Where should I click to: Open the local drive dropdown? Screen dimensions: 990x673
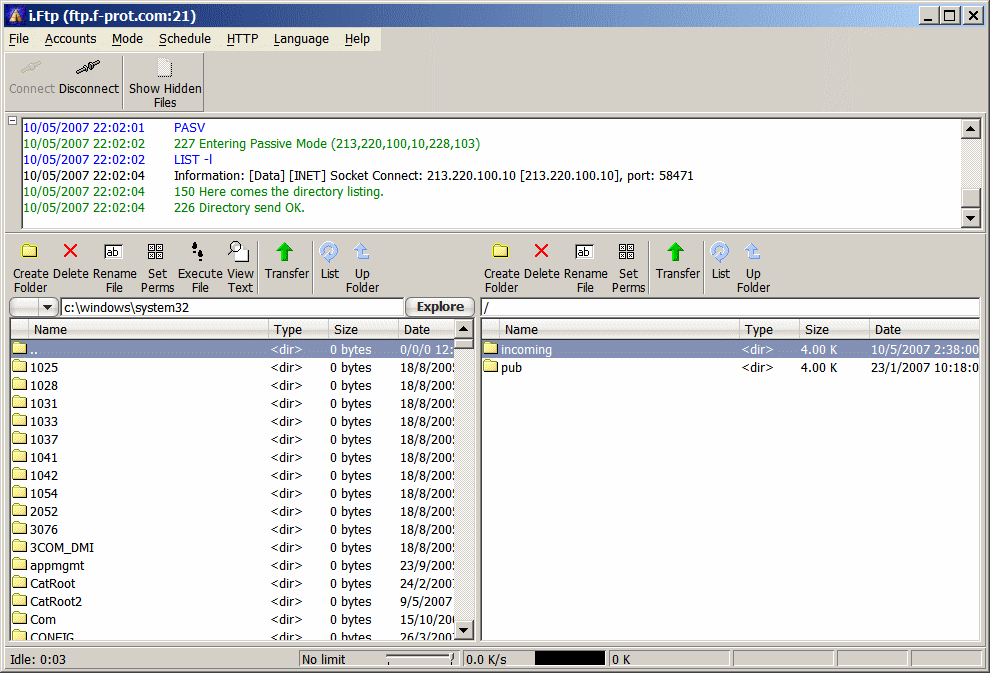pos(47,307)
